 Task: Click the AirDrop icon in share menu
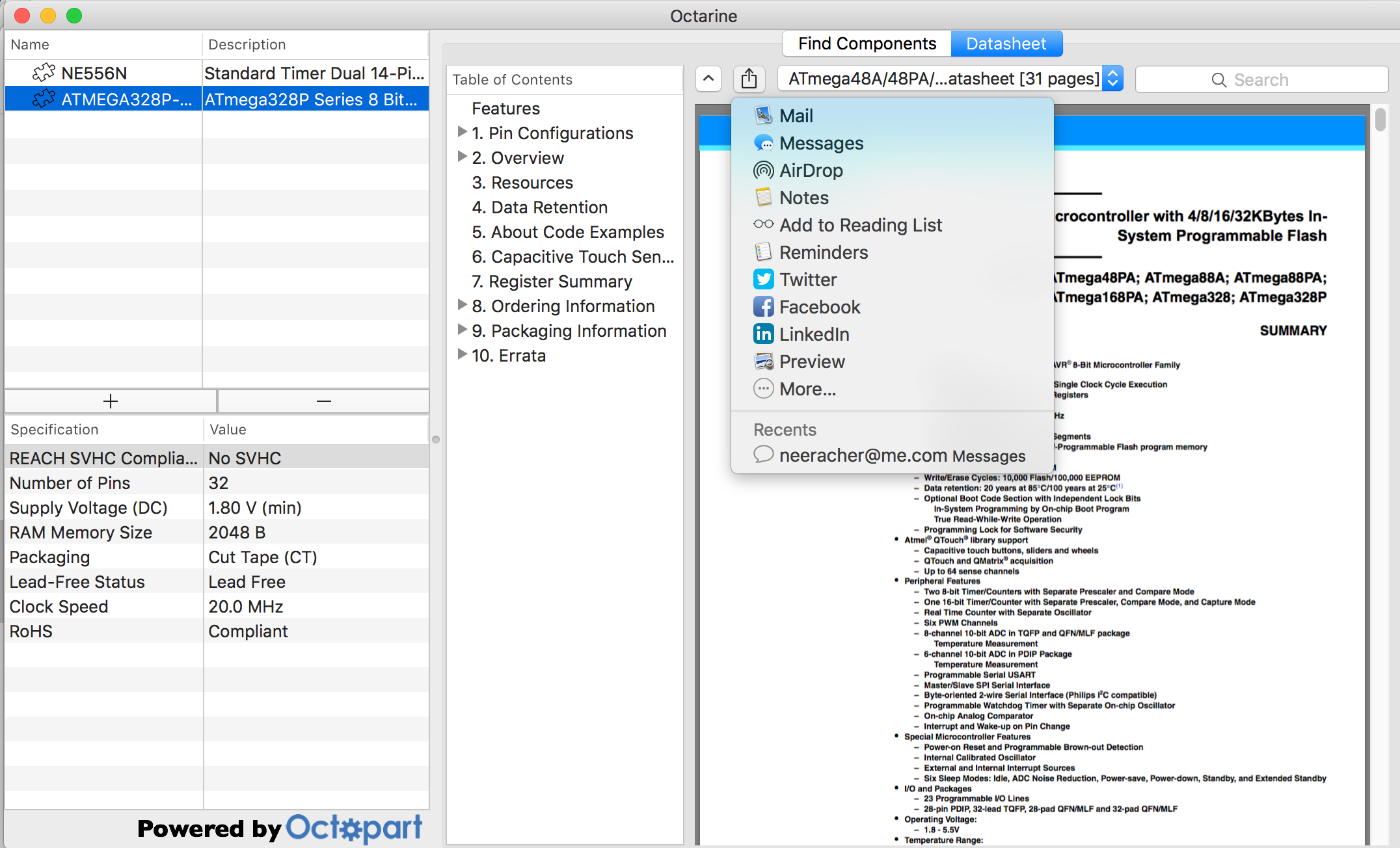763,170
